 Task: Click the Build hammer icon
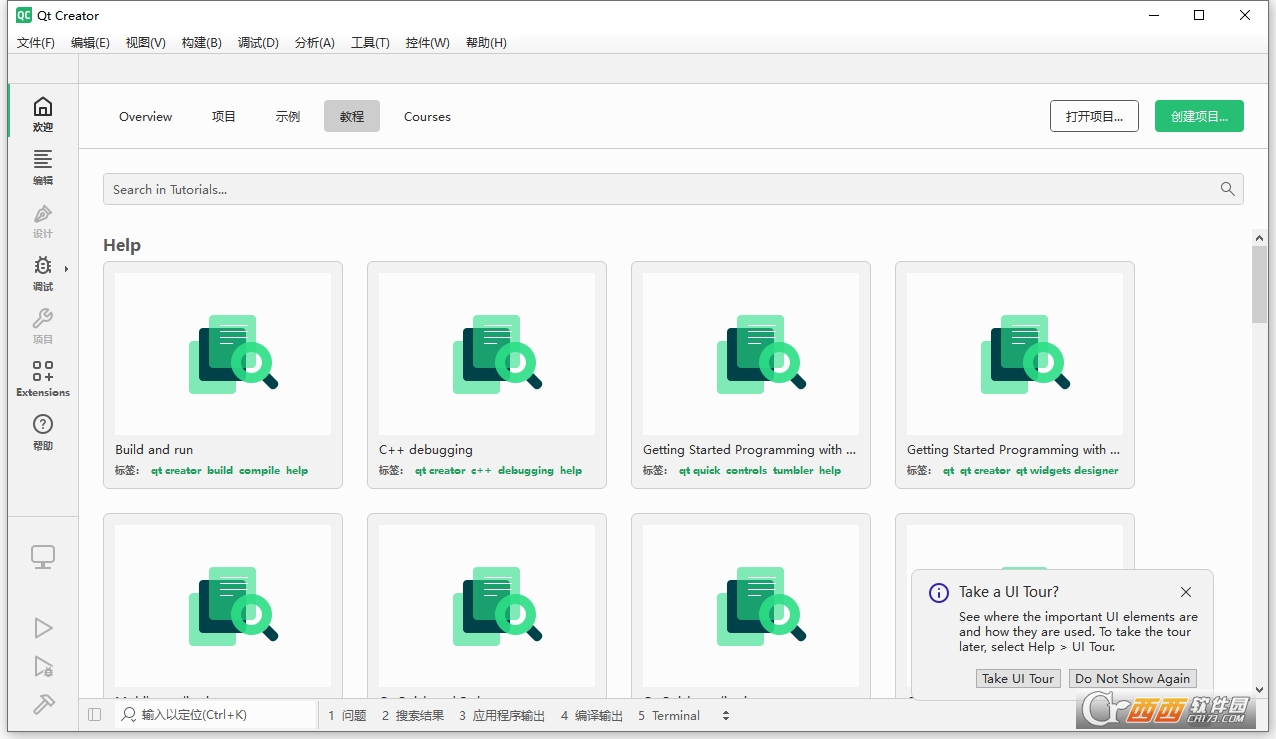(x=43, y=703)
